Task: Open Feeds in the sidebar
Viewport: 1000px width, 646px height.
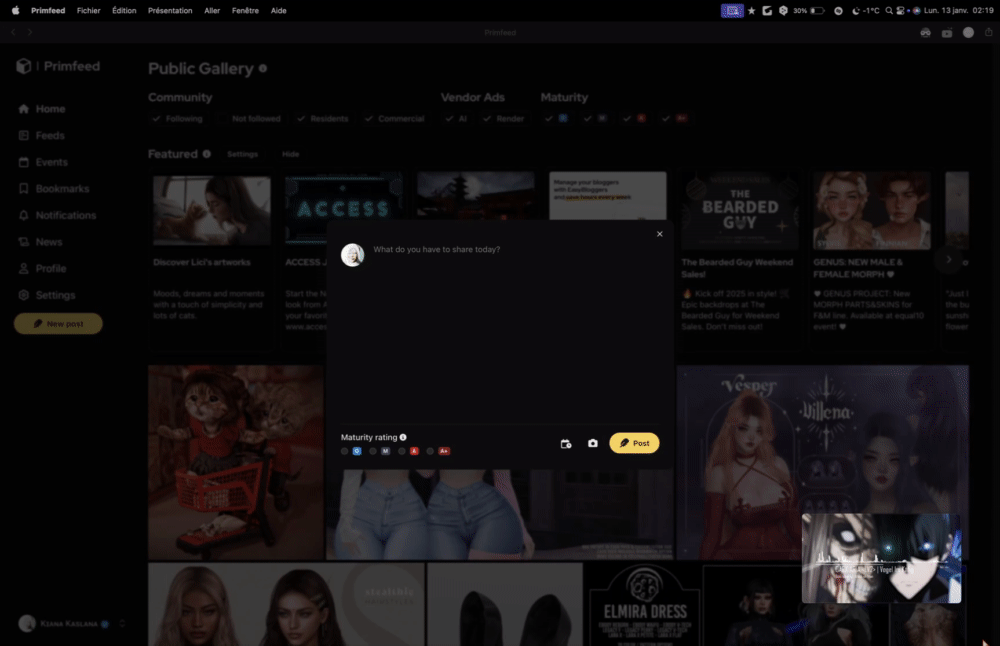Action: pyautogui.click(x=42, y=136)
